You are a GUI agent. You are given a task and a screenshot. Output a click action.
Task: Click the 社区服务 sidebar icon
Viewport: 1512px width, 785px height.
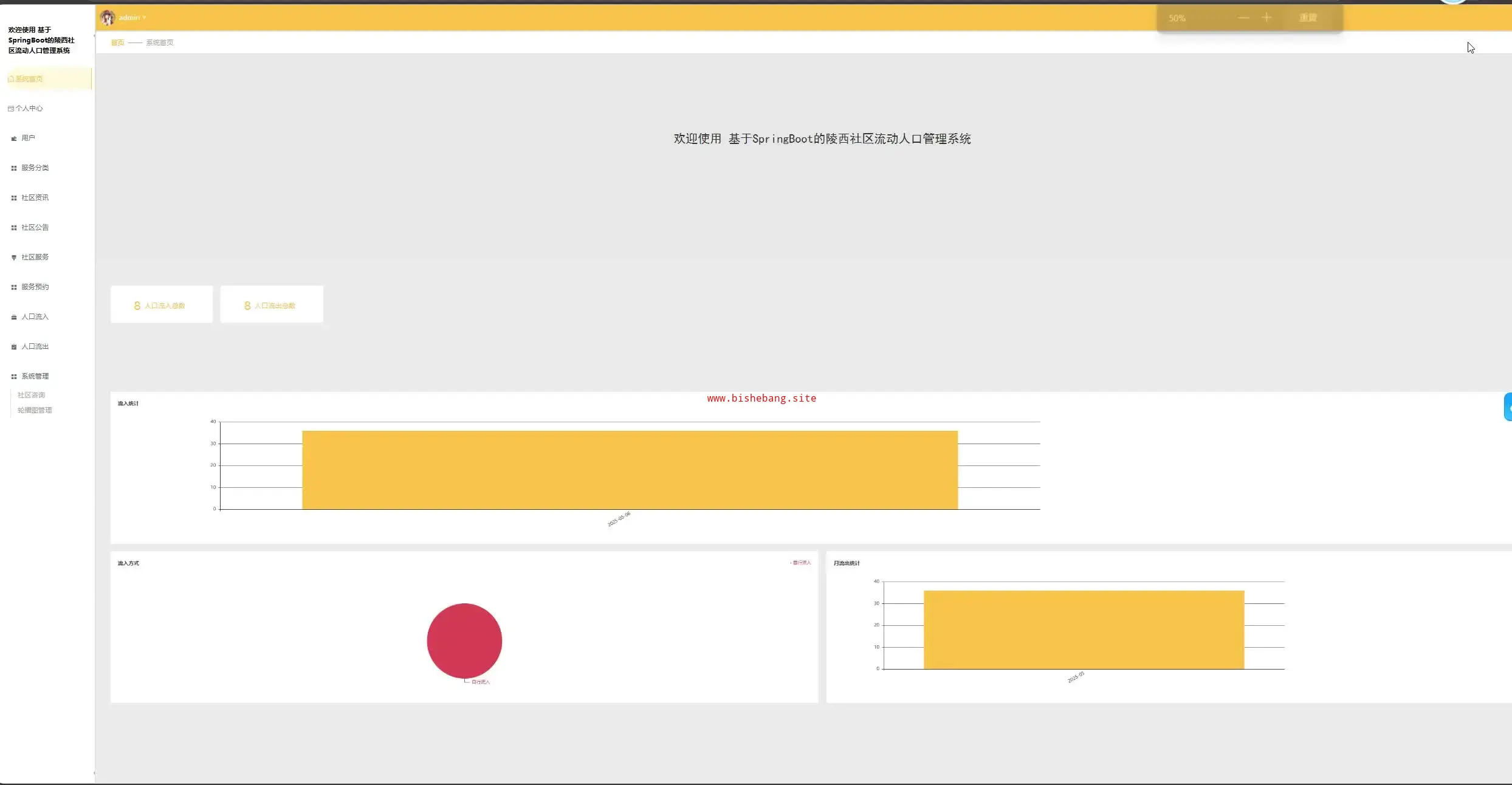(x=14, y=258)
